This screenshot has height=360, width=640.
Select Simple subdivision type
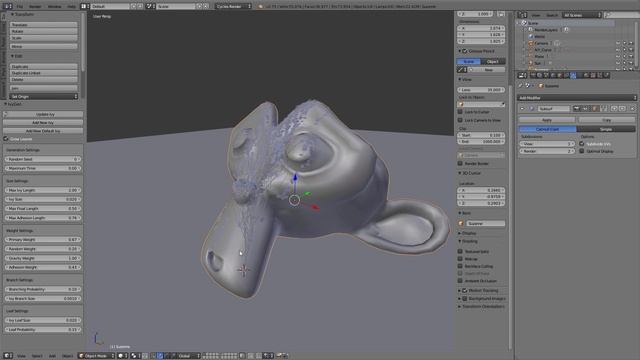(x=606, y=129)
